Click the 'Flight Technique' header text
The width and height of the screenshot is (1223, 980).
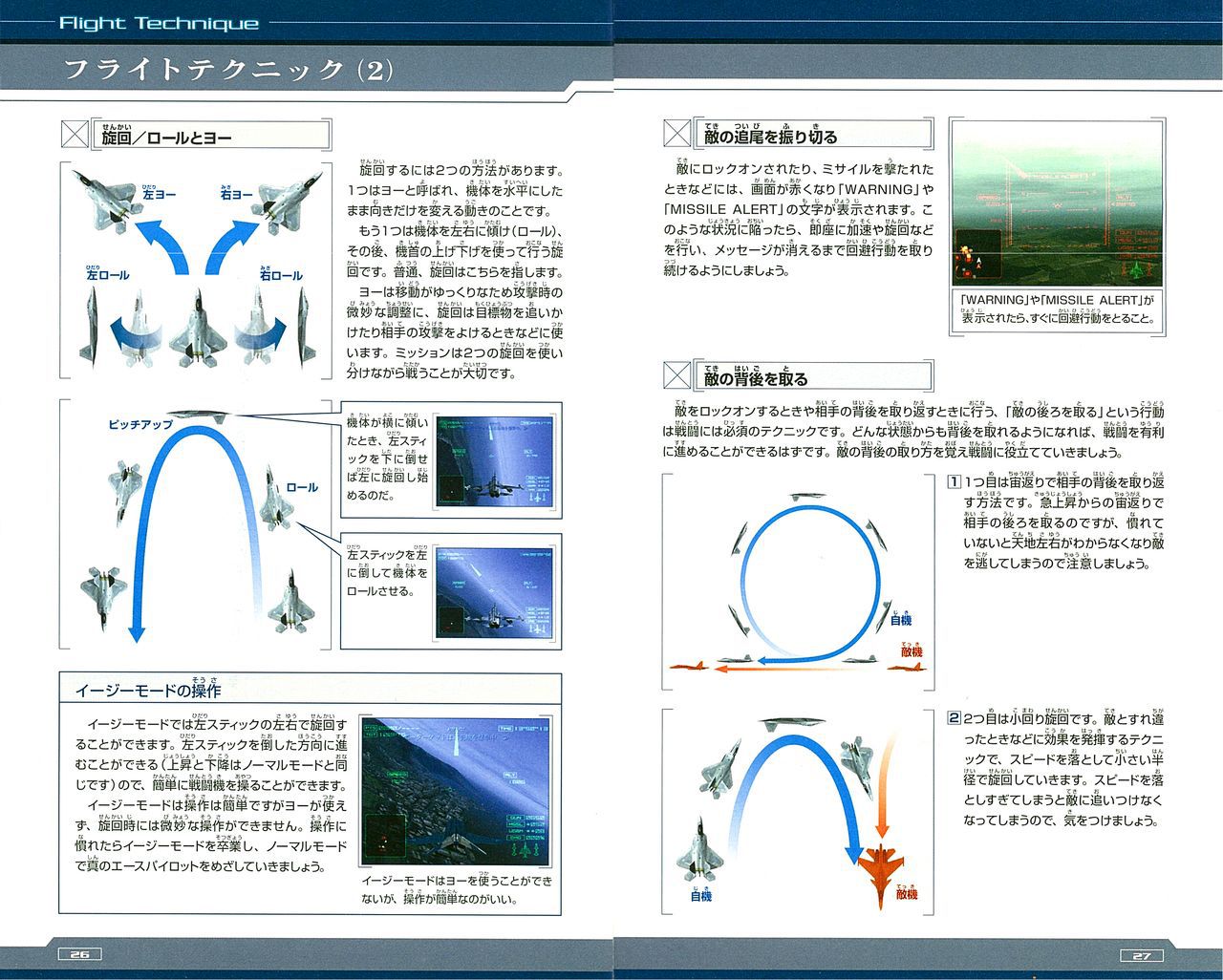coord(159,23)
